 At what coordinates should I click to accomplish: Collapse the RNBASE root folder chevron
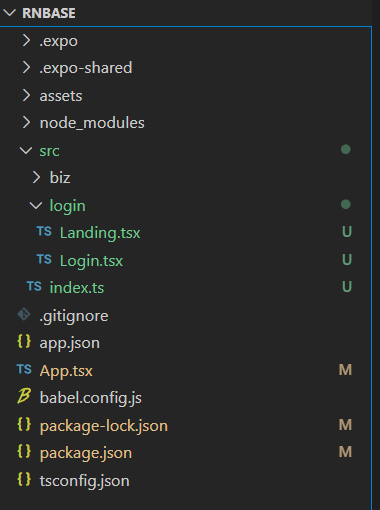9,13
